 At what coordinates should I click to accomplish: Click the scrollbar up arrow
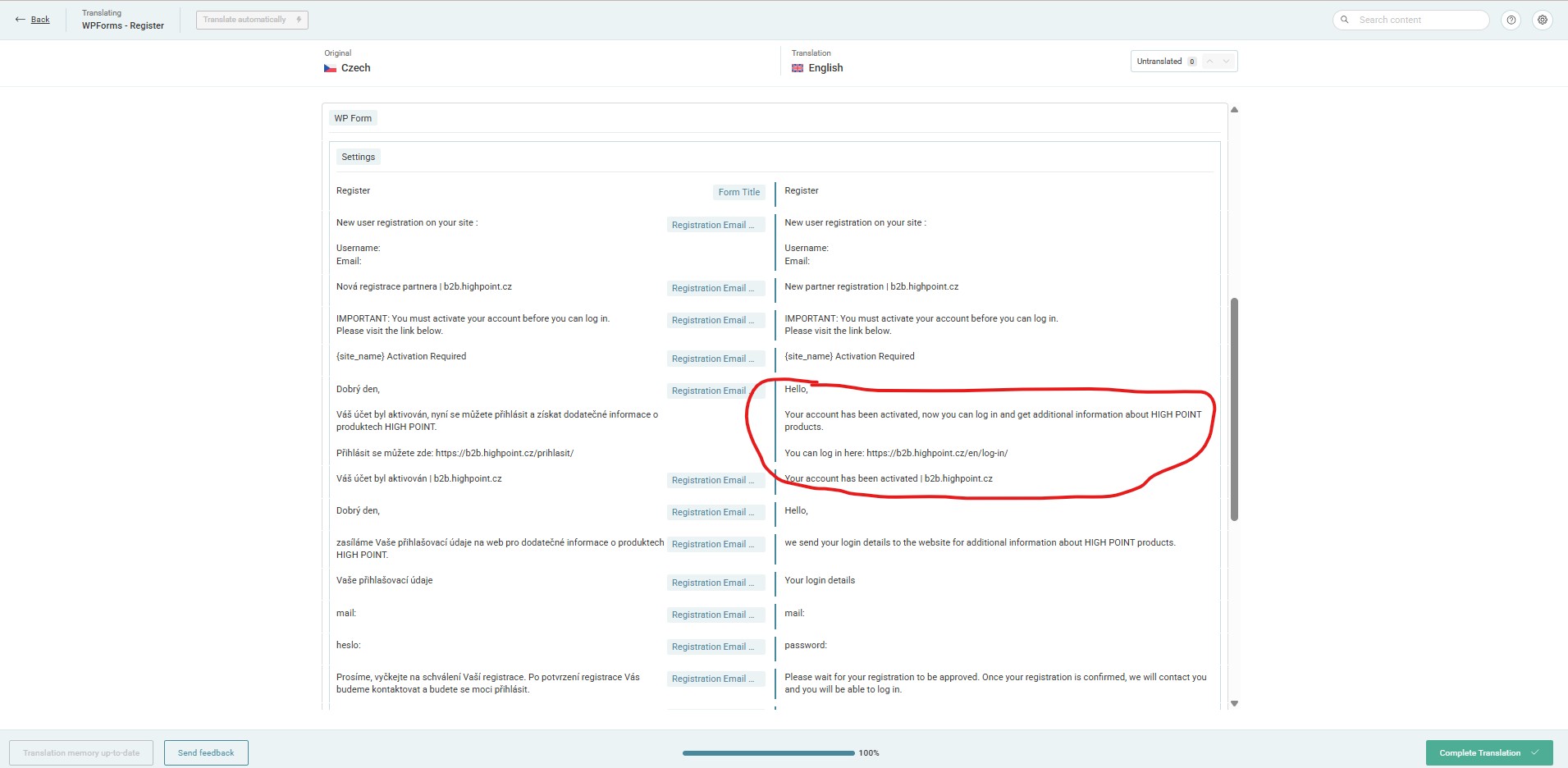click(1234, 110)
